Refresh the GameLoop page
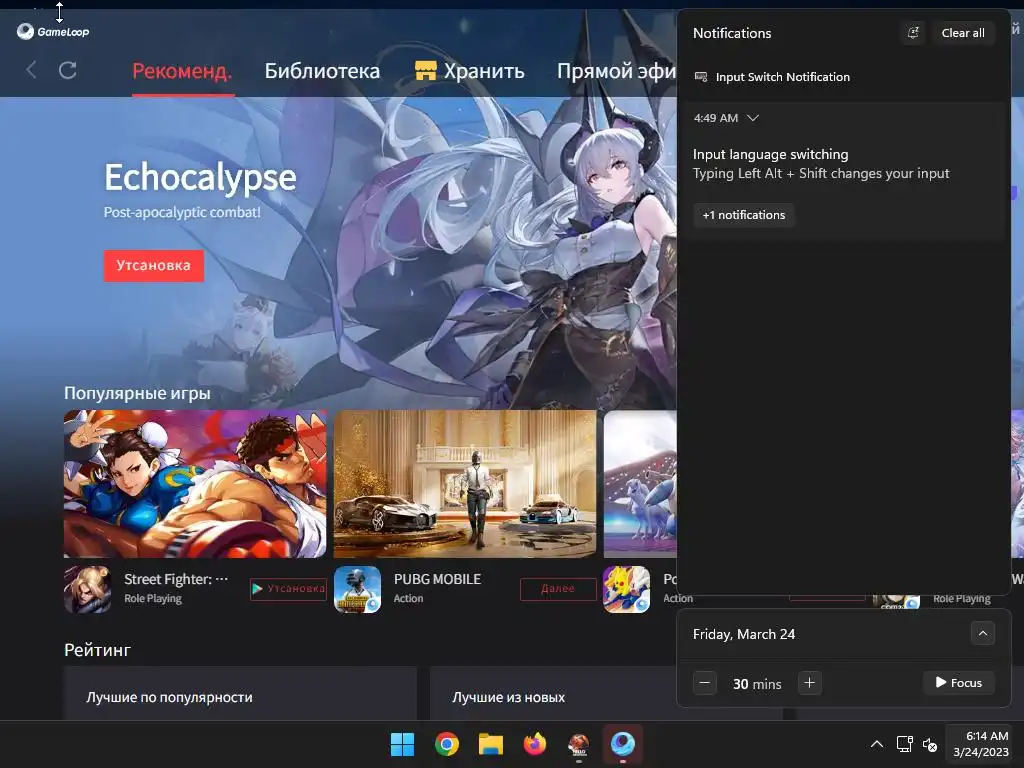The width and height of the screenshot is (1024, 768). [x=68, y=70]
